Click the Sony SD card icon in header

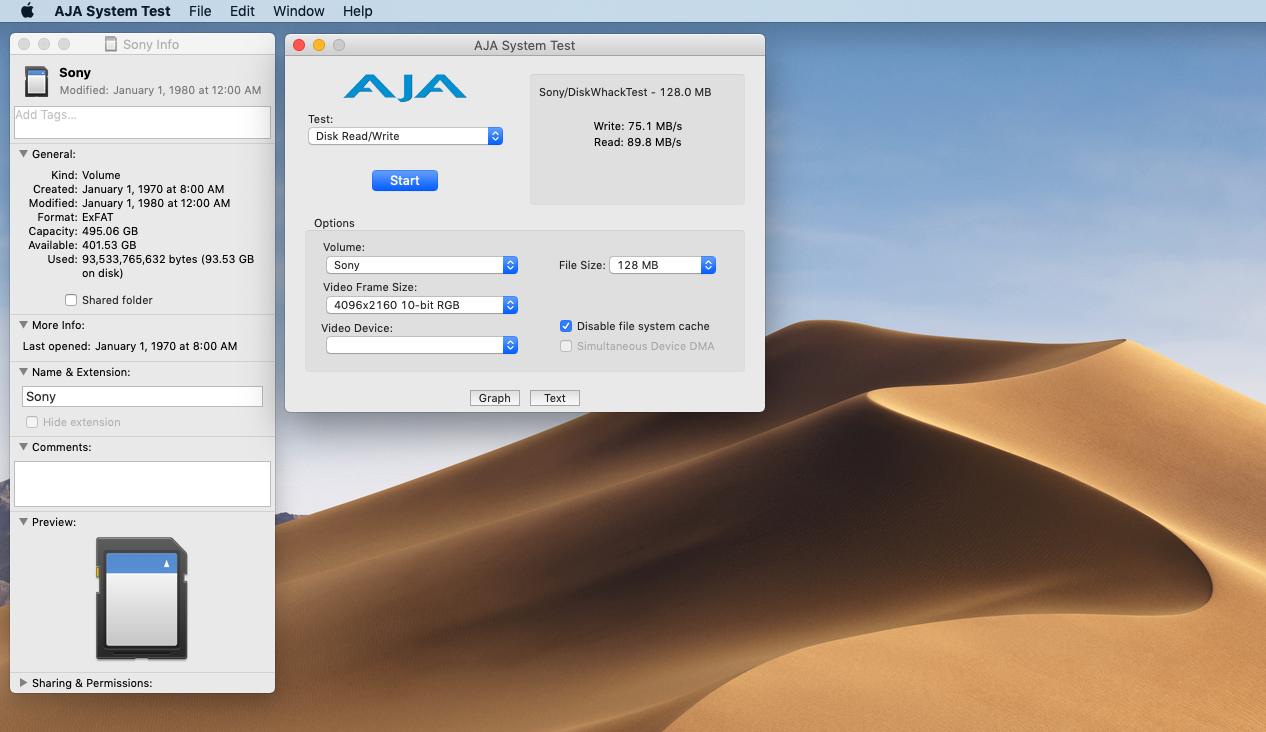tap(36, 81)
